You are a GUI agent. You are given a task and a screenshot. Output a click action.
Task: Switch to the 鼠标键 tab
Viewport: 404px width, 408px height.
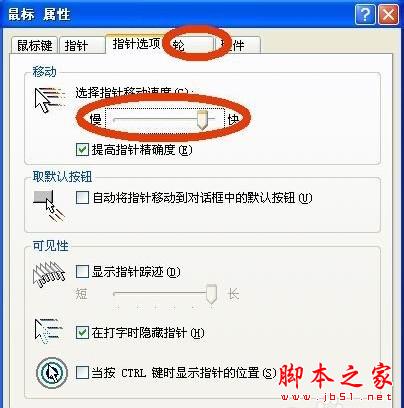point(35,45)
